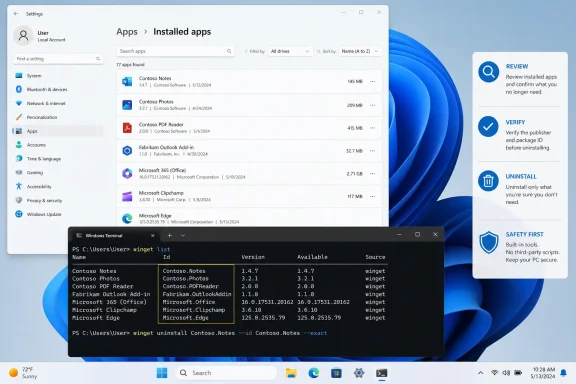576x384 pixels.
Task: Open the User account avatar in Settings
Action: point(23,36)
